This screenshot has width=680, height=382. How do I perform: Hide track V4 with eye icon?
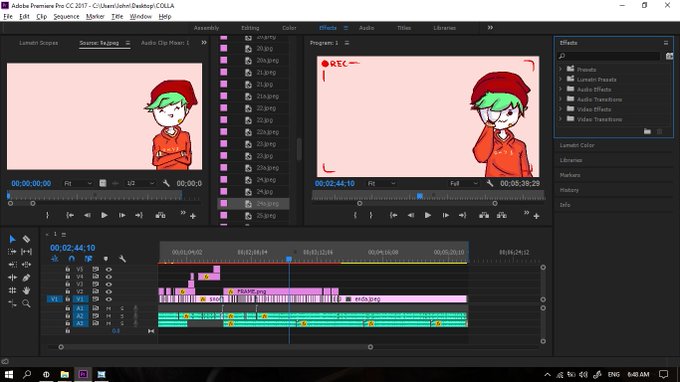click(108, 277)
